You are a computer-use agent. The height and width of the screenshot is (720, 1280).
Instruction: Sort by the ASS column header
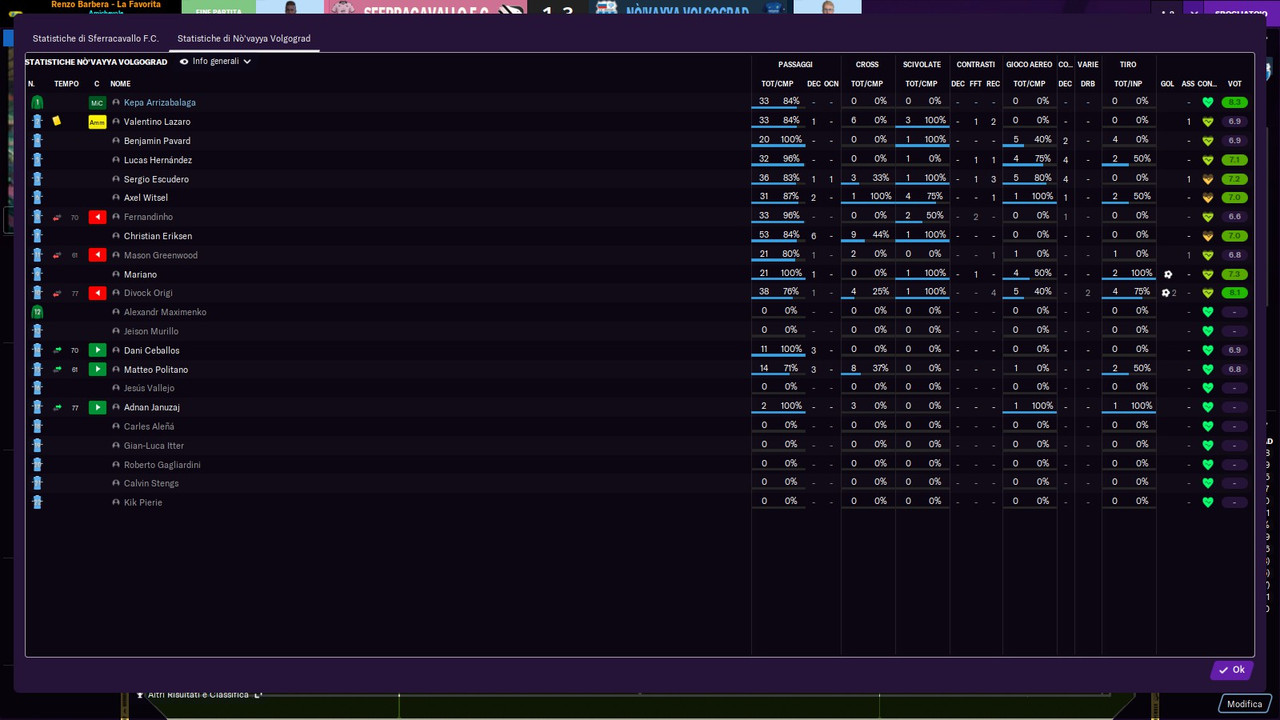tap(1188, 84)
